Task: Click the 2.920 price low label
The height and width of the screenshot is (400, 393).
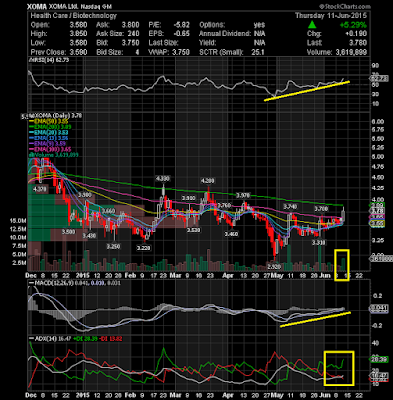Action: pos(274,266)
